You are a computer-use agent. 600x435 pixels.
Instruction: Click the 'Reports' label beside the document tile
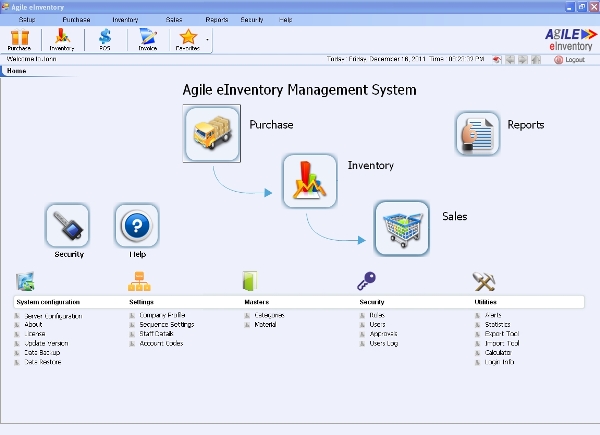click(x=526, y=125)
